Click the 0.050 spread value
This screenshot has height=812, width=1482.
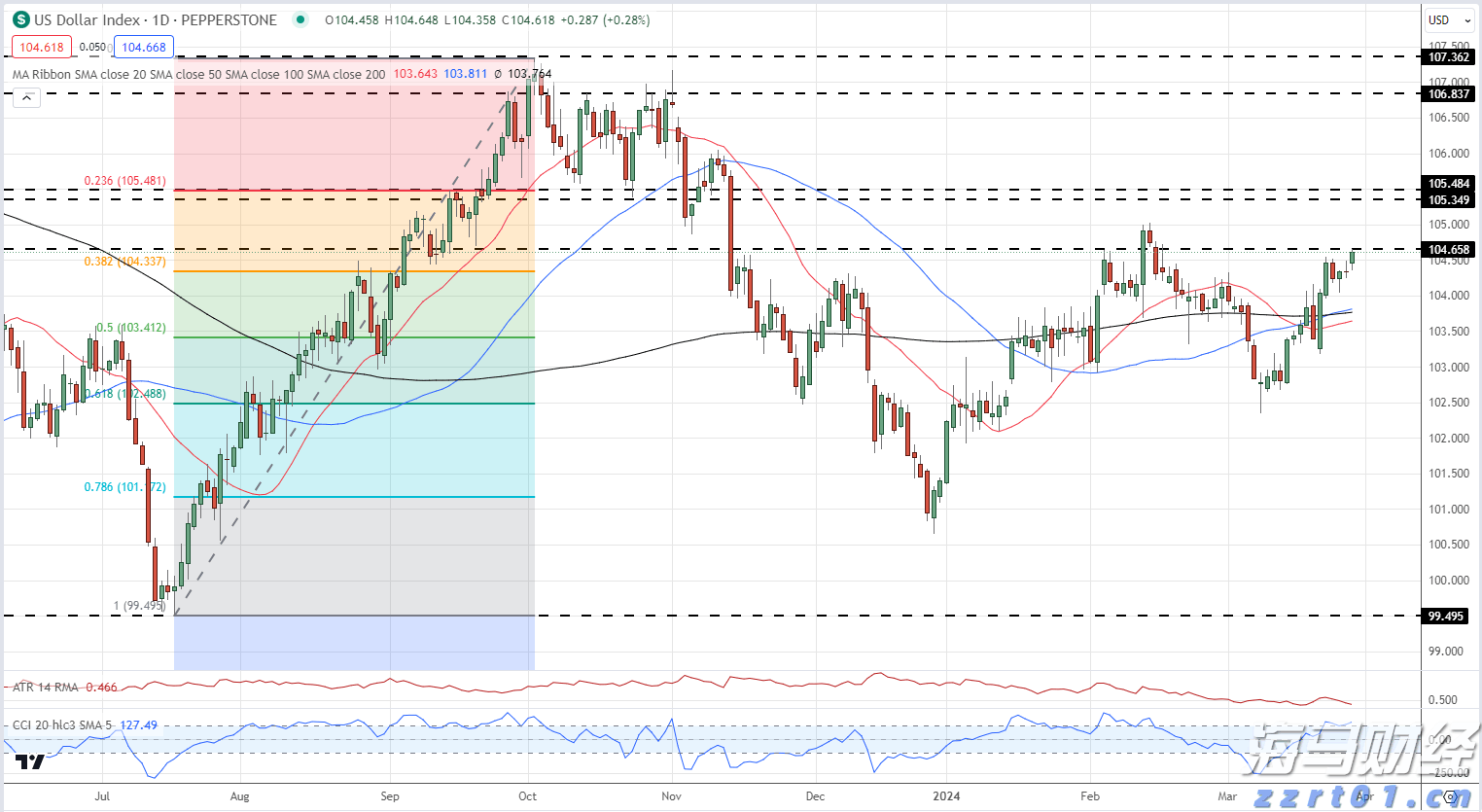click(x=92, y=47)
